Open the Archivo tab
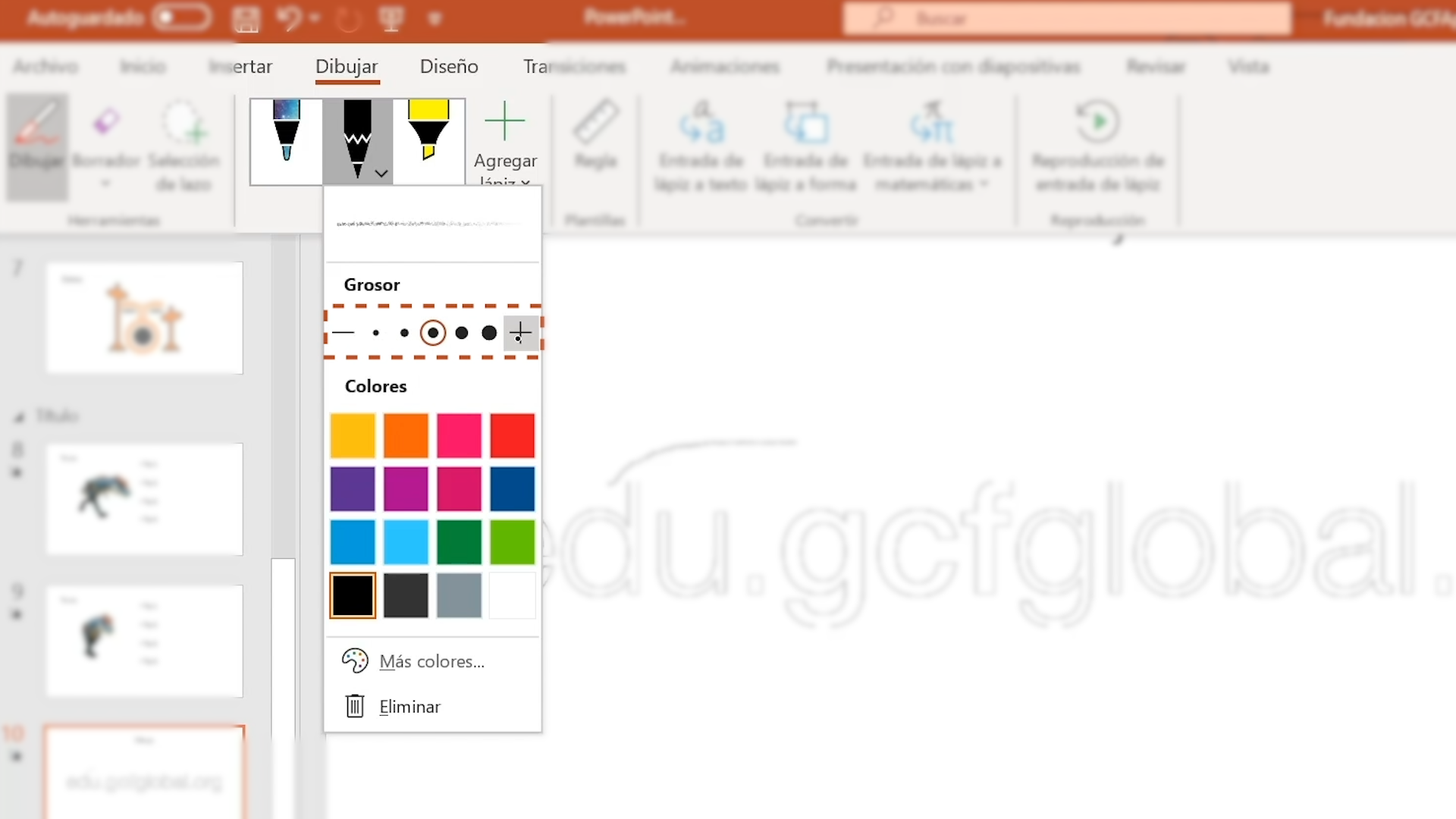 click(x=45, y=67)
